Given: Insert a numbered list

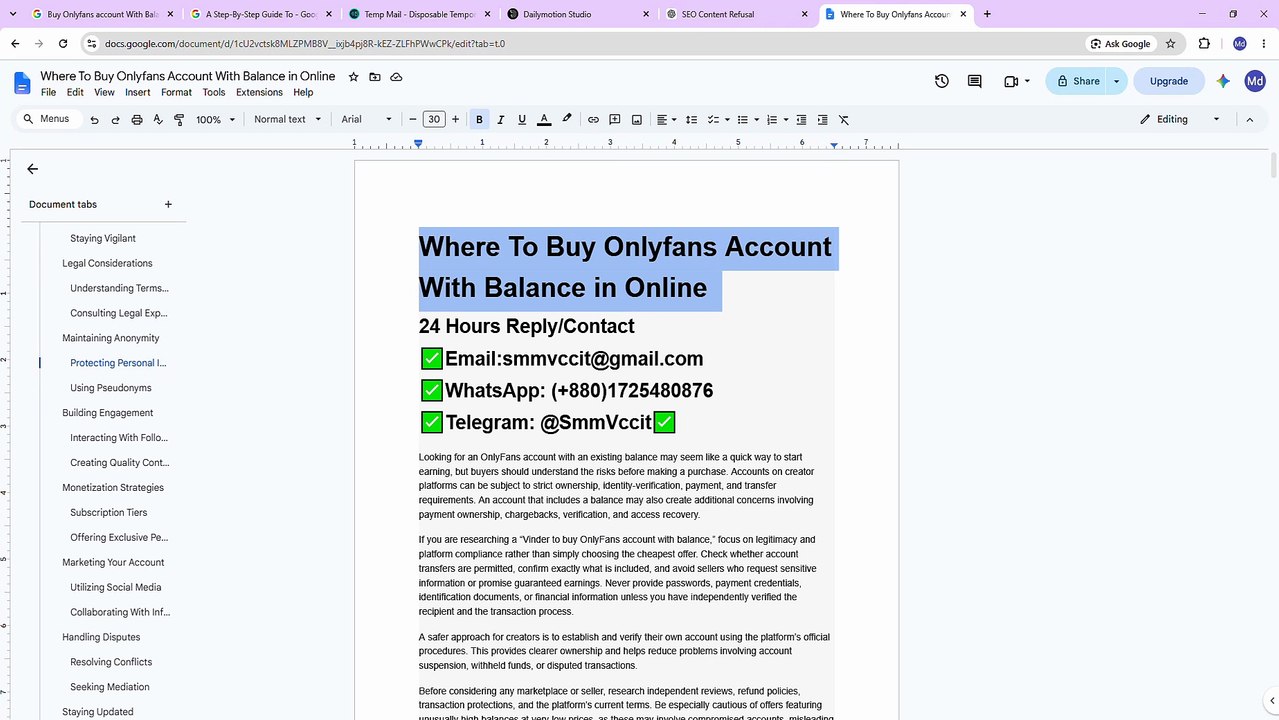Looking at the screenshot, I should point(771,119).
